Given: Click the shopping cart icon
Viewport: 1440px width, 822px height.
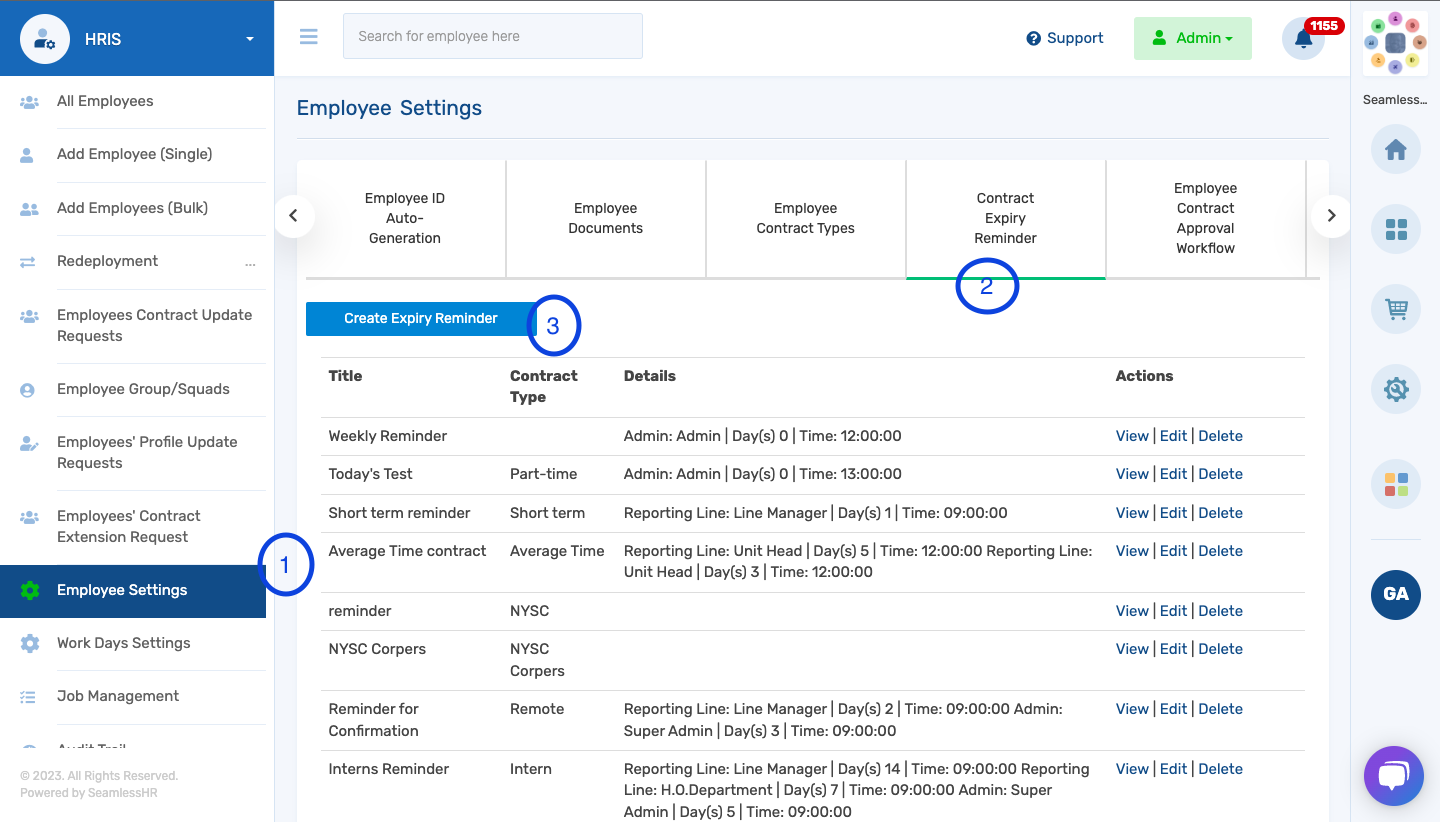Looking at the screenshot, I should pos(1395,309).
